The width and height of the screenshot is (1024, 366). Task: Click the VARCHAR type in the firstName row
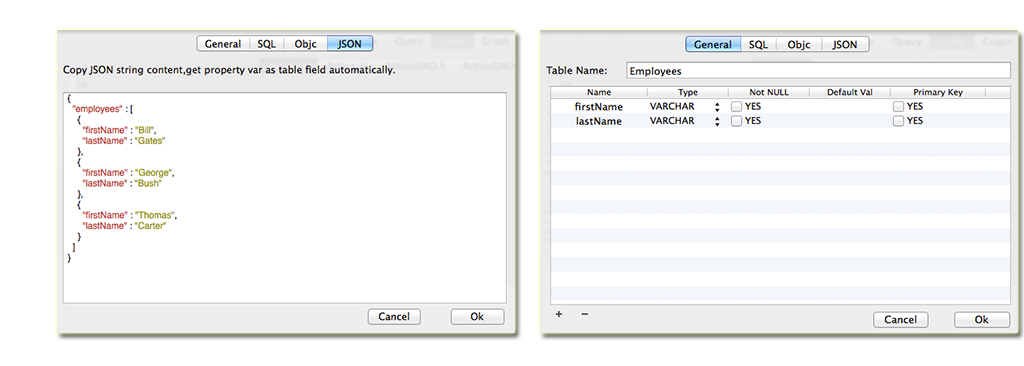672,106
